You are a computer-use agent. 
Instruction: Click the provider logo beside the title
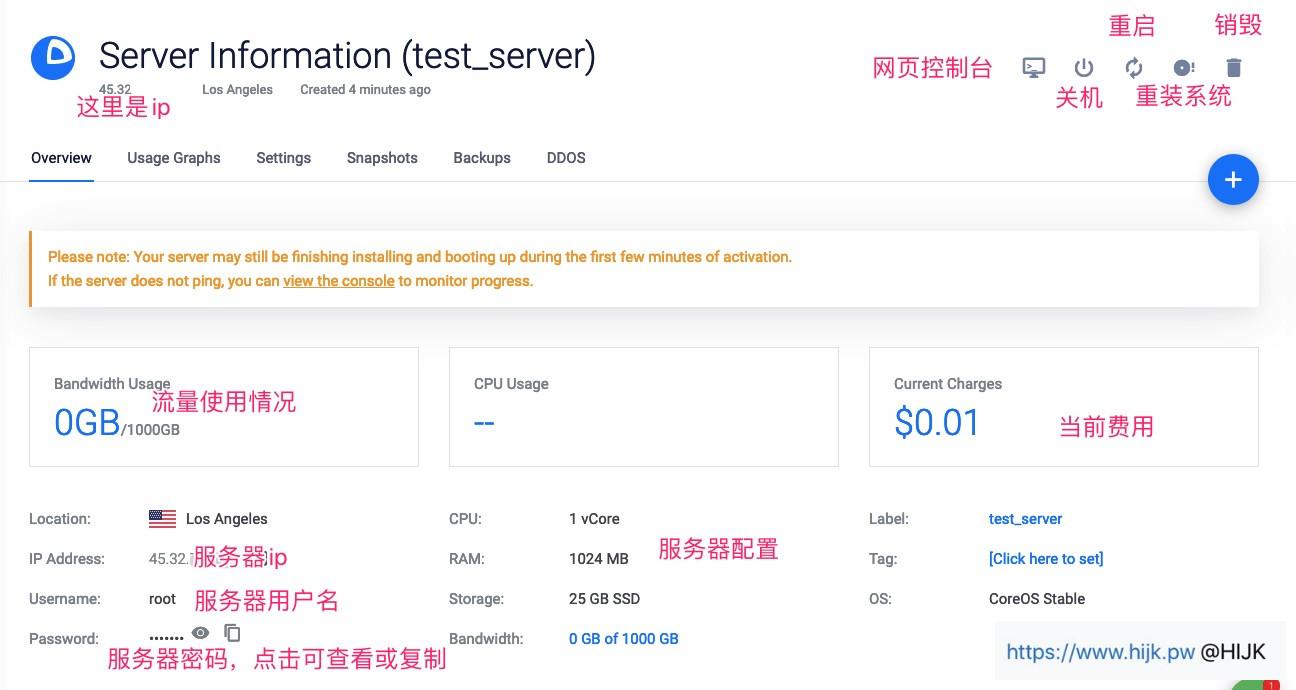point(52,57)
